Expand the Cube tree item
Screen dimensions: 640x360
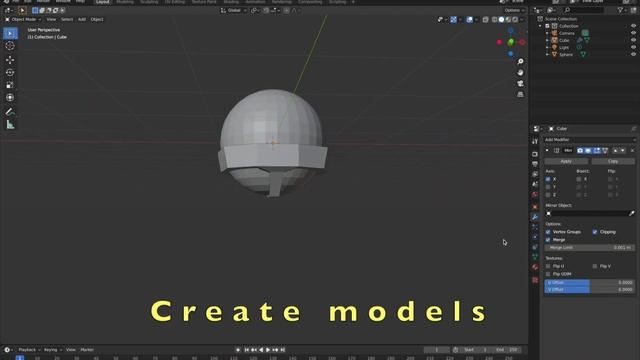click(x=547, y=40)
